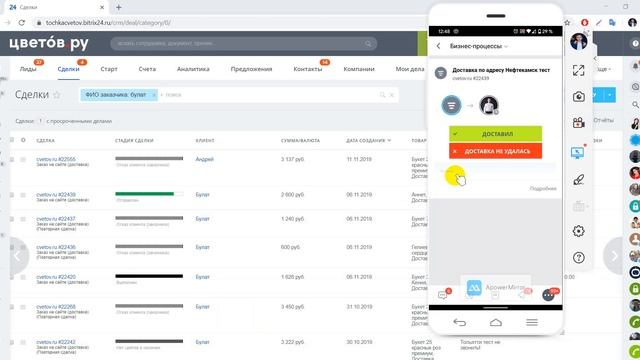Click the translate extension icon
Image resolution: width=640 pixels, height=360 pixels.
pos(612,23)
